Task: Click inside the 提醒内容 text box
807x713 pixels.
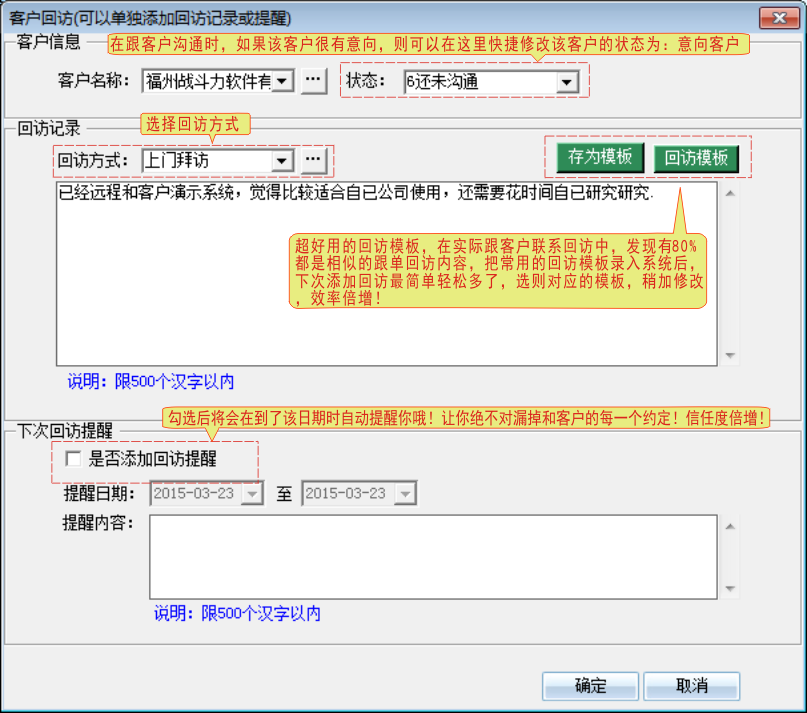Action: point(433,557)
